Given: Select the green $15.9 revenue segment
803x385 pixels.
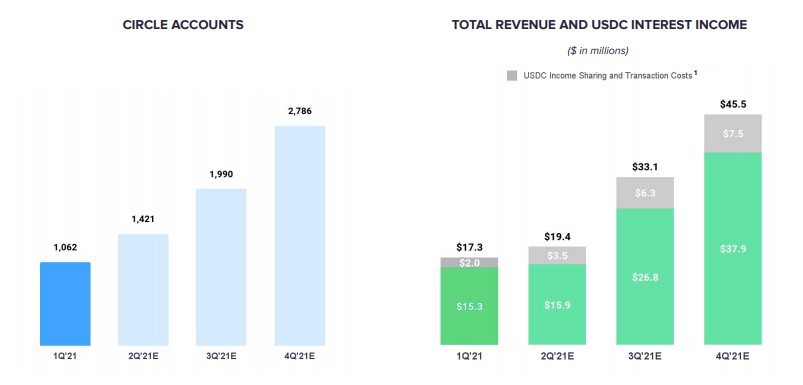Looking at the screenshot, I should coord(557,305).
